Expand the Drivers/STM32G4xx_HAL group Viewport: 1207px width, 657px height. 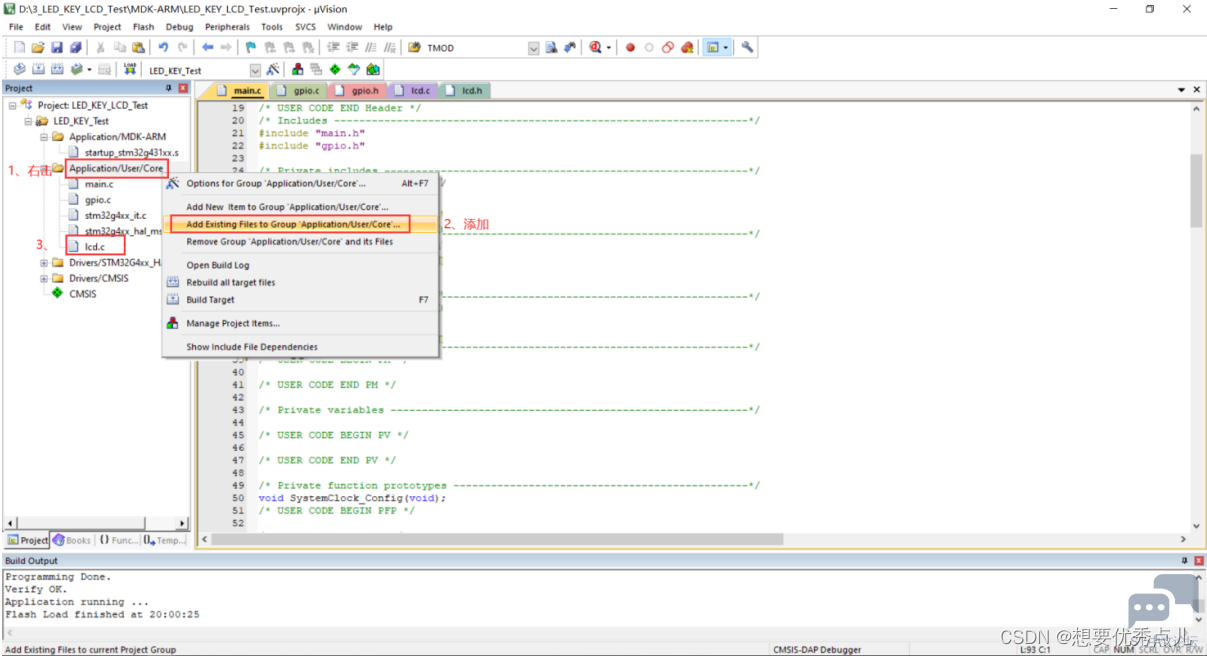click(x=44, y=263)
